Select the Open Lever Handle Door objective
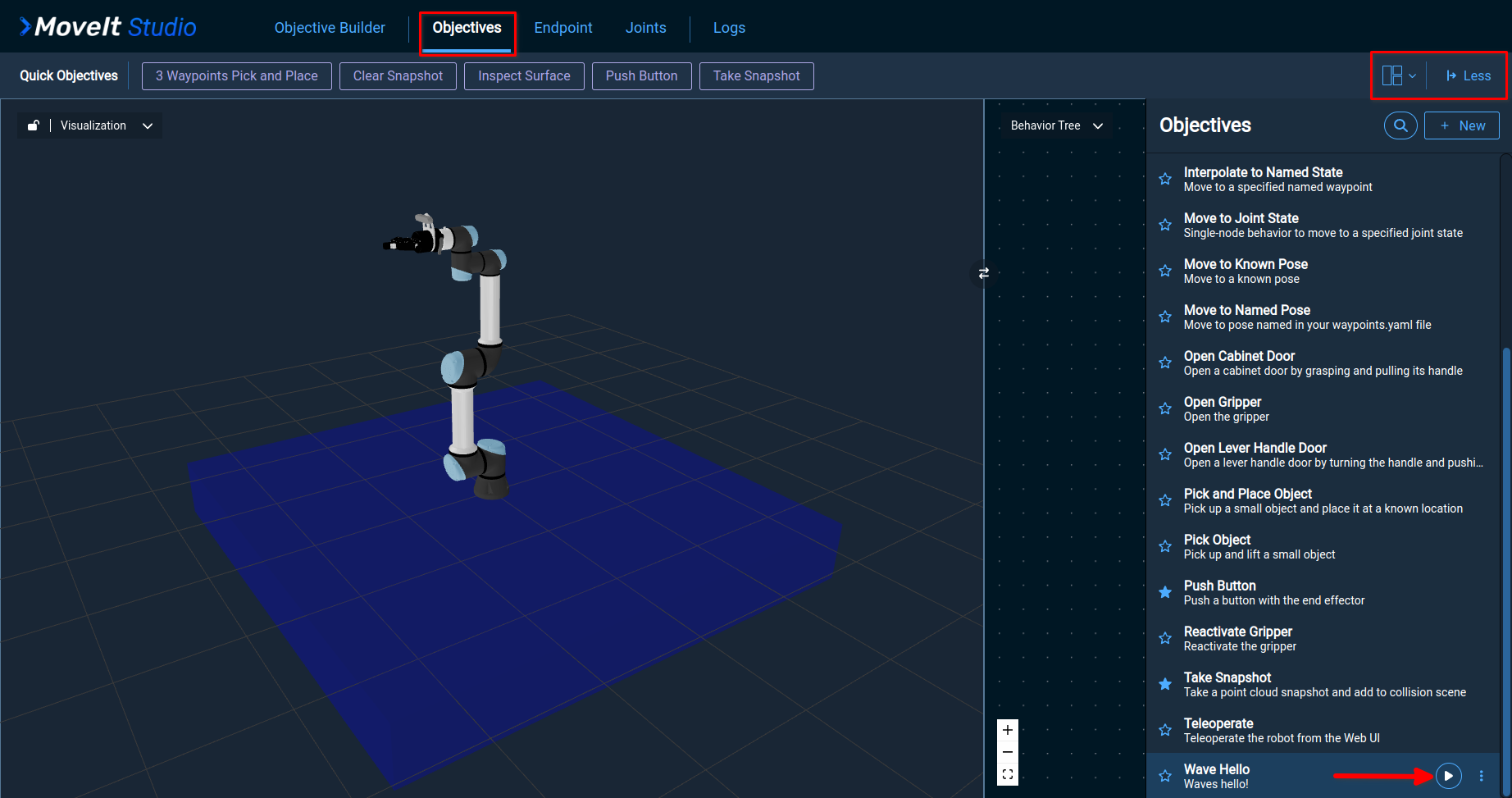This screenshot has width=1512, height=798. [1323, 454]
